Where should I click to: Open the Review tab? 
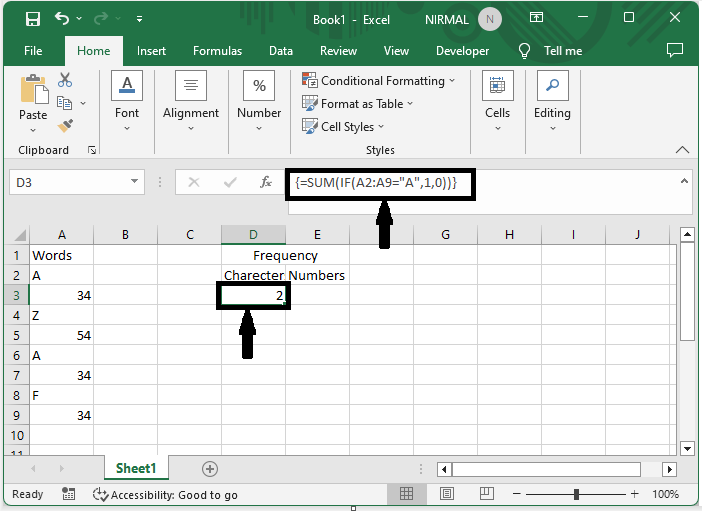pyautogui.click(x=338, y=51)
